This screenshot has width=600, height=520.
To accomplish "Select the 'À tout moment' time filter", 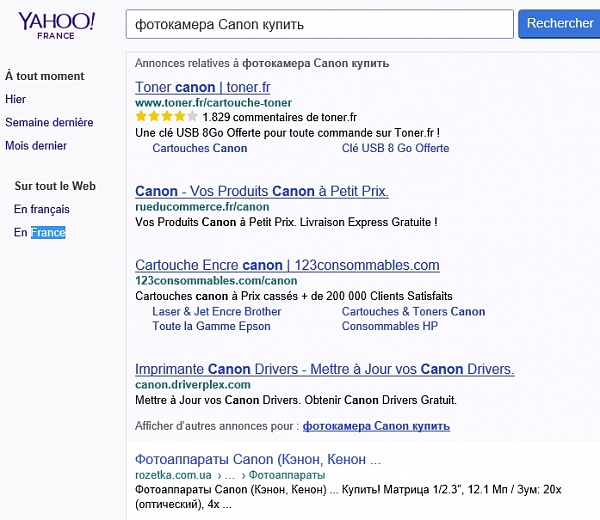I will [x=44, y=76].
